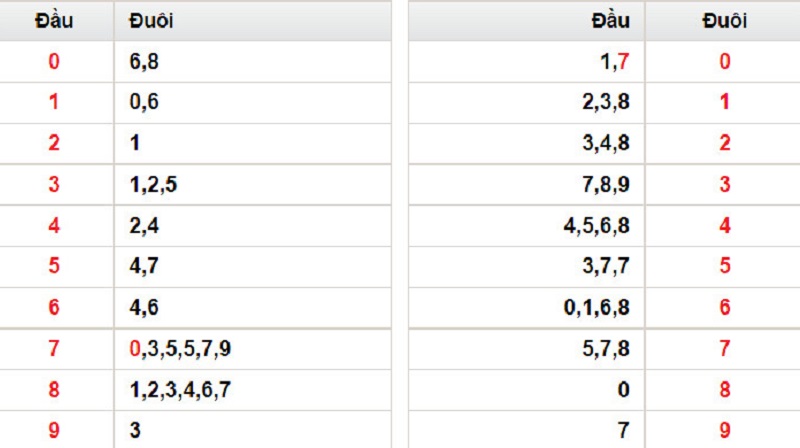Image resolution: width=800 pixels, height=448 pixels.
Task: Click the left table's Đầu header
Action: [x=53, y=20]
